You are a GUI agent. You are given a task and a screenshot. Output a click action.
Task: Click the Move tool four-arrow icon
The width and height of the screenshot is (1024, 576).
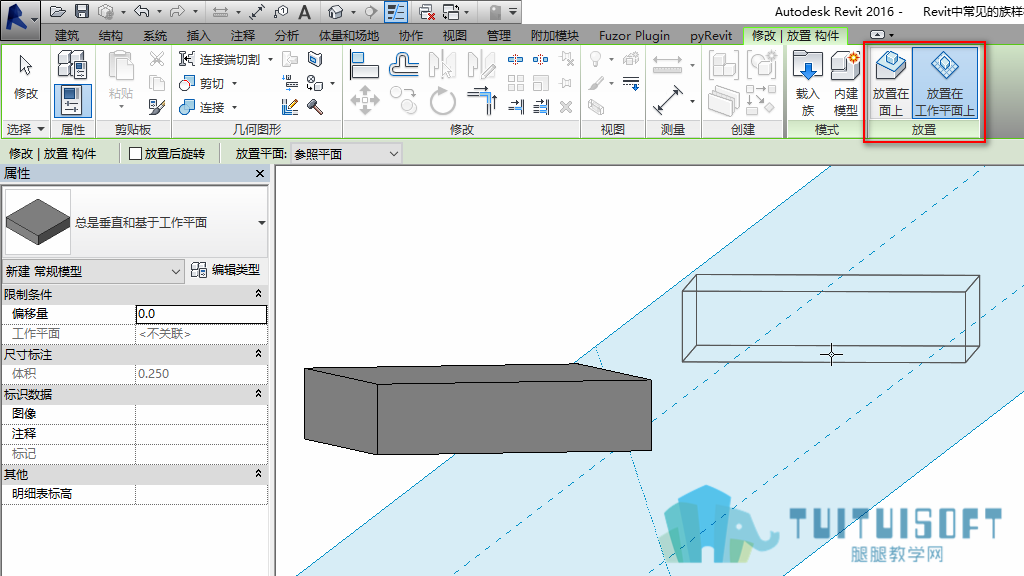(x=364, y=101)
